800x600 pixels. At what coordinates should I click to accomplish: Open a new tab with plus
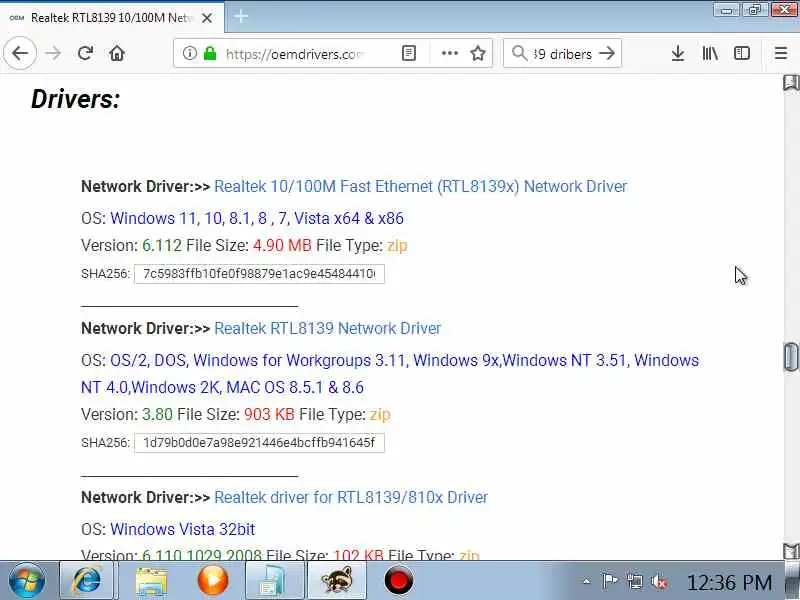point(241,17)
